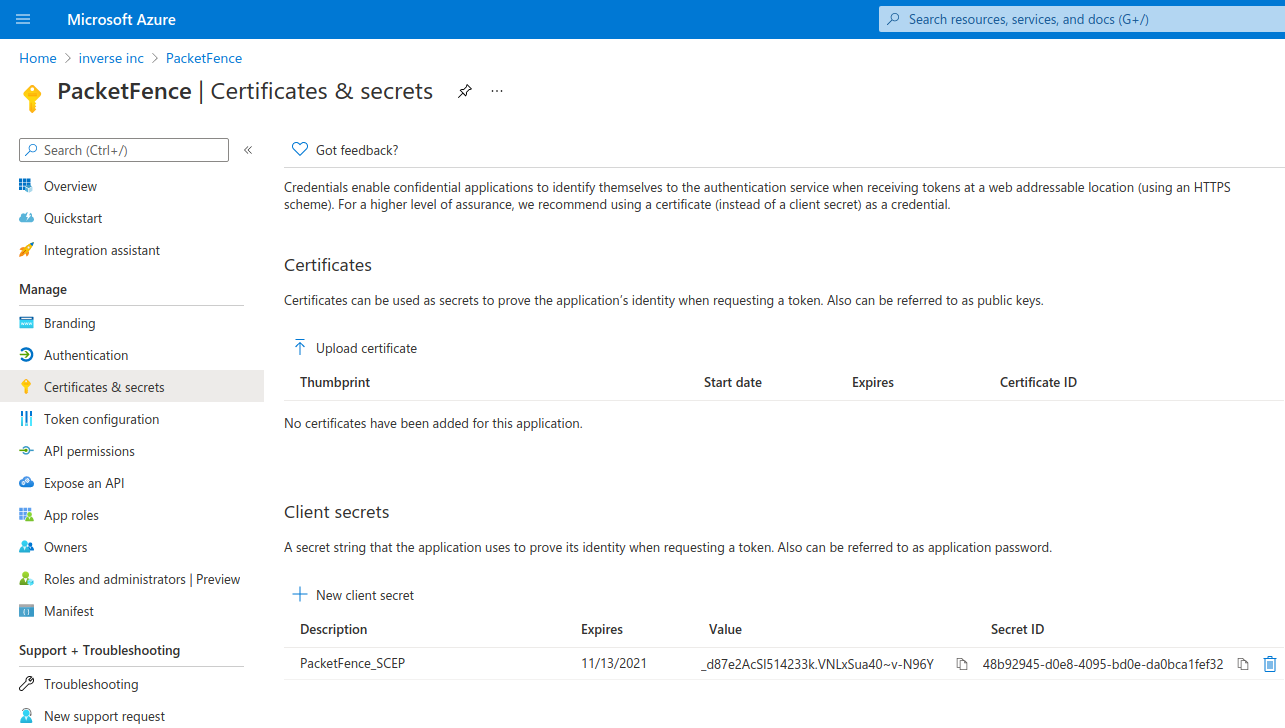Pin the Certificates & secrets blade

464,92
